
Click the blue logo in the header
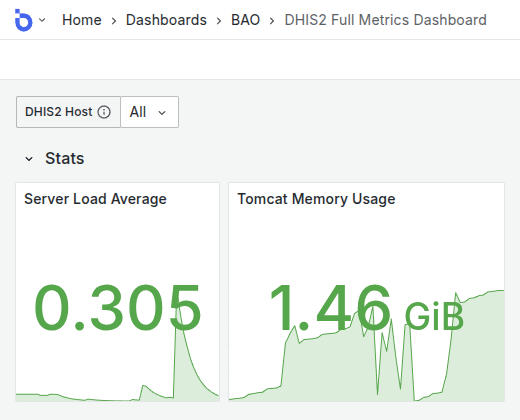(x=24, y=20)
